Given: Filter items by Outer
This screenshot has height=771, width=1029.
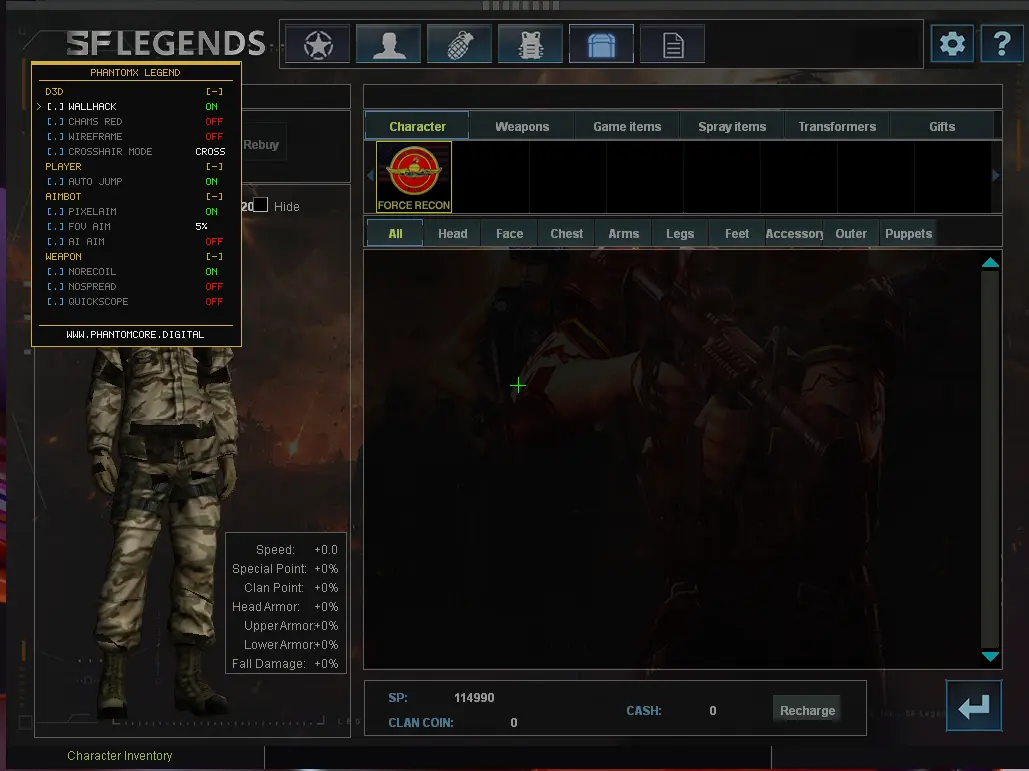Looking at the screenshot, I should click(851, 234).
